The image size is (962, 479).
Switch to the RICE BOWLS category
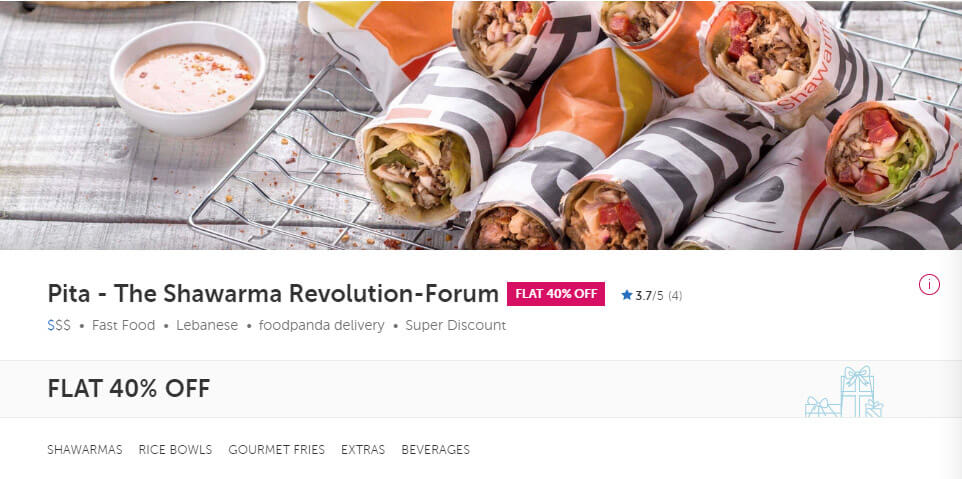pyautogui.click(x=175, y=450)
